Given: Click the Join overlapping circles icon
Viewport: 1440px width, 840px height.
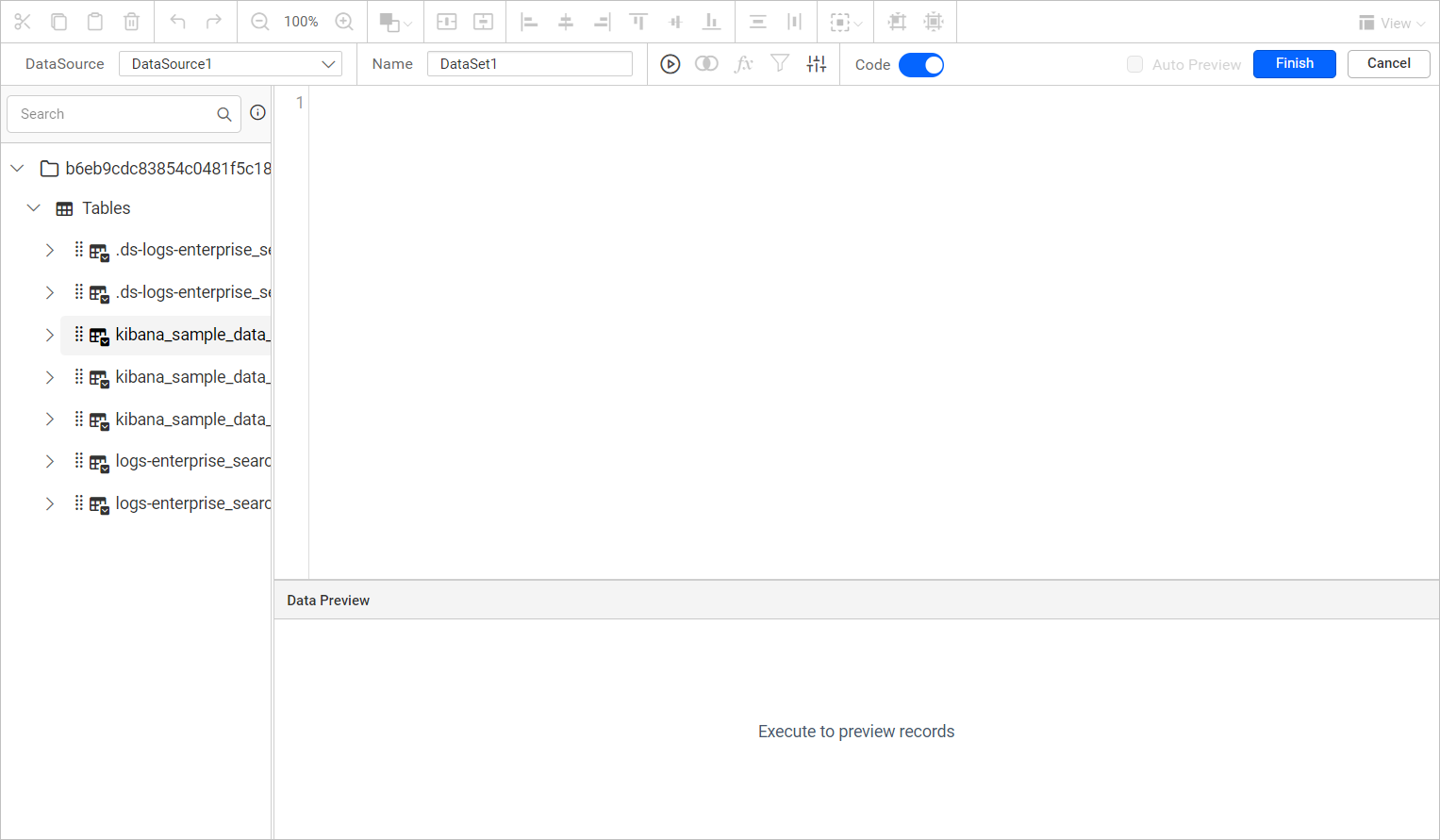Looking at the screenshot, I should coord(706,64).
